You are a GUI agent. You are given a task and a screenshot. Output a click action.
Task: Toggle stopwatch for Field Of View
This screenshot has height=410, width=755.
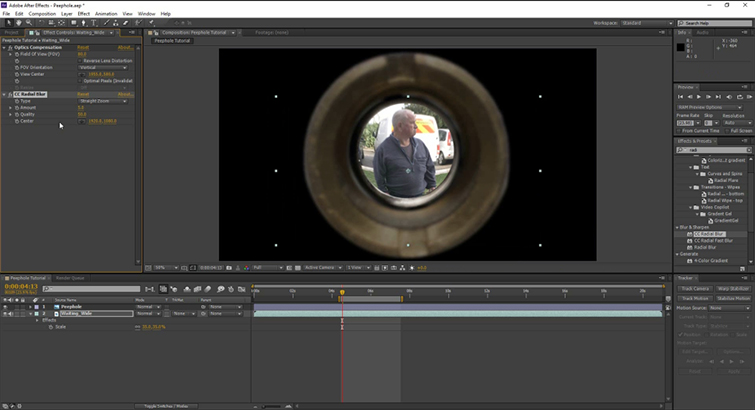(17, 54)
